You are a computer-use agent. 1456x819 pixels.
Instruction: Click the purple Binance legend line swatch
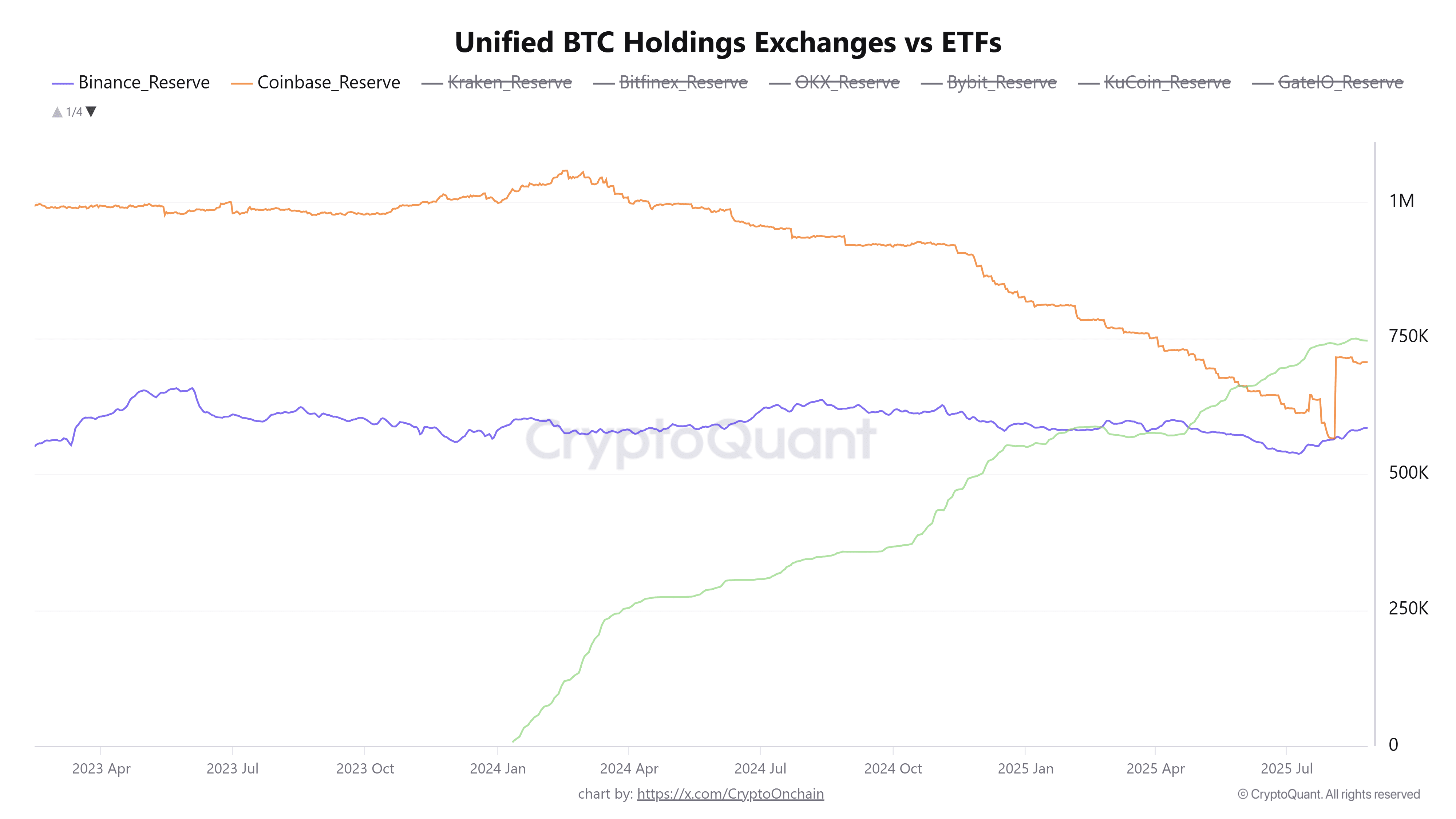click(x=62, y=84)
